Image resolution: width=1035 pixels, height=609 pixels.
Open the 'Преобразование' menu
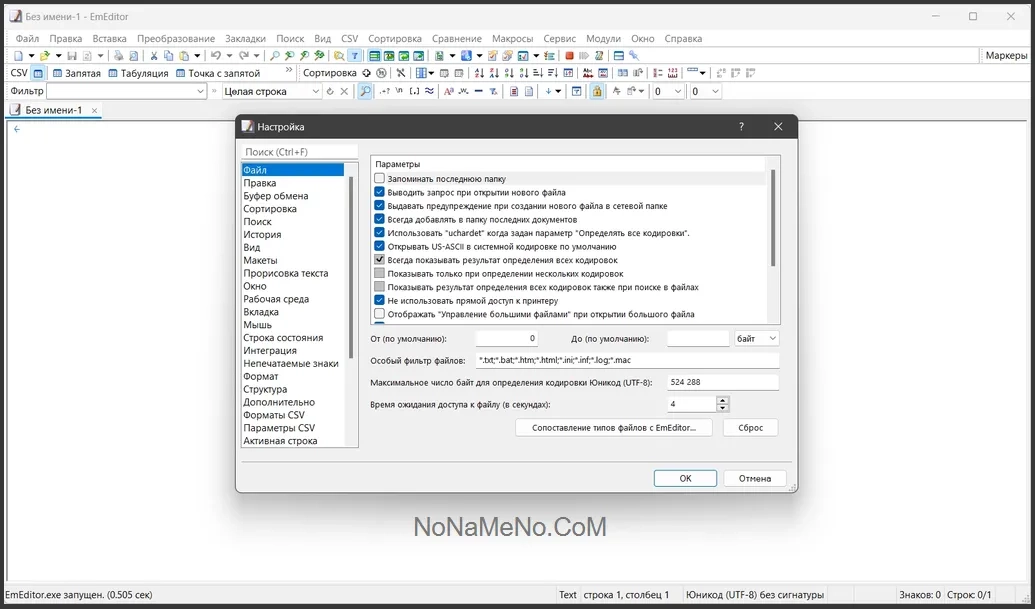coord(176,38)
